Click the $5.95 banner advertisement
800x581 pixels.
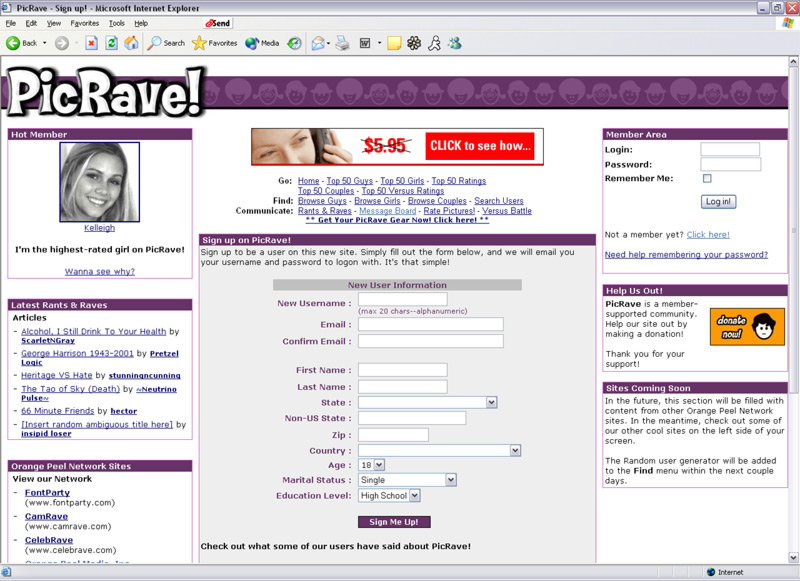tap(397, 146)
